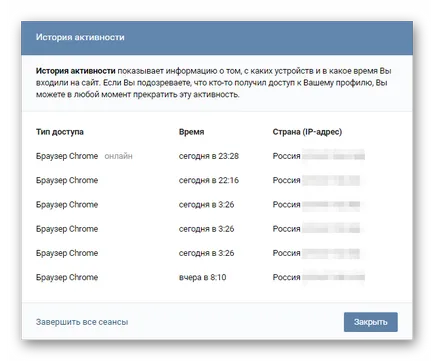Click the Тип доступа column header
Screen dimensions: 434x361
(x=60, y=132)
